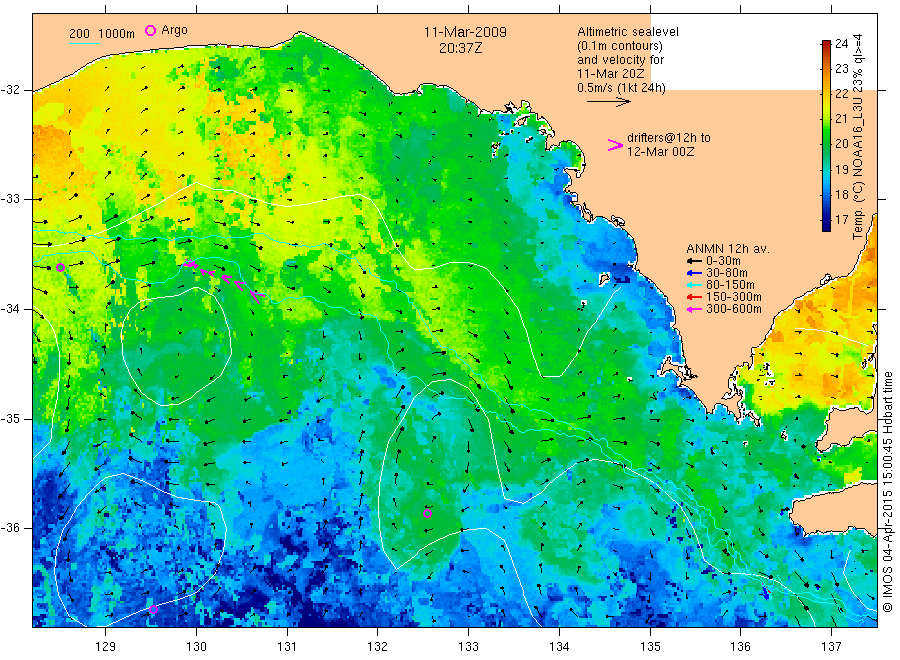This screenshot has width=900, height=660.
Task: Click the black 0-30m ANMN arrow
Action: 694,261
